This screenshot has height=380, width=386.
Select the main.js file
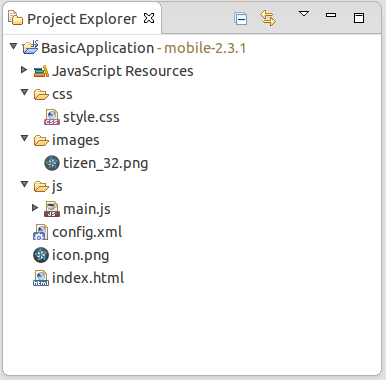(x=87, y=209)
